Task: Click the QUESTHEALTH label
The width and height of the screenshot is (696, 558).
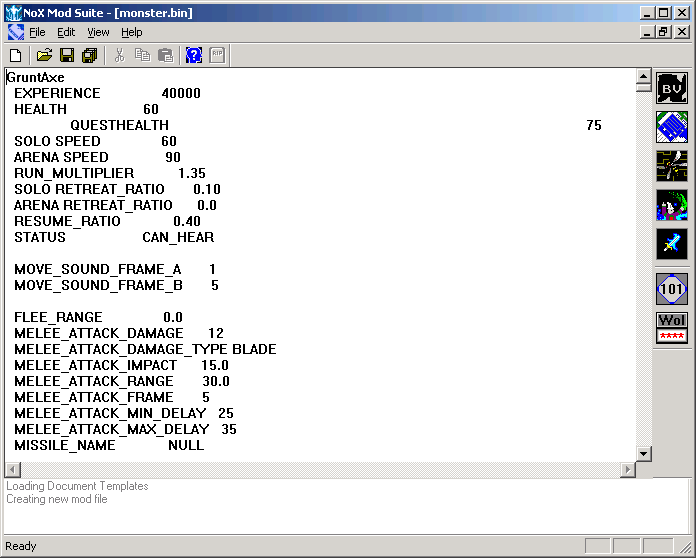Action: click(119, 125)
